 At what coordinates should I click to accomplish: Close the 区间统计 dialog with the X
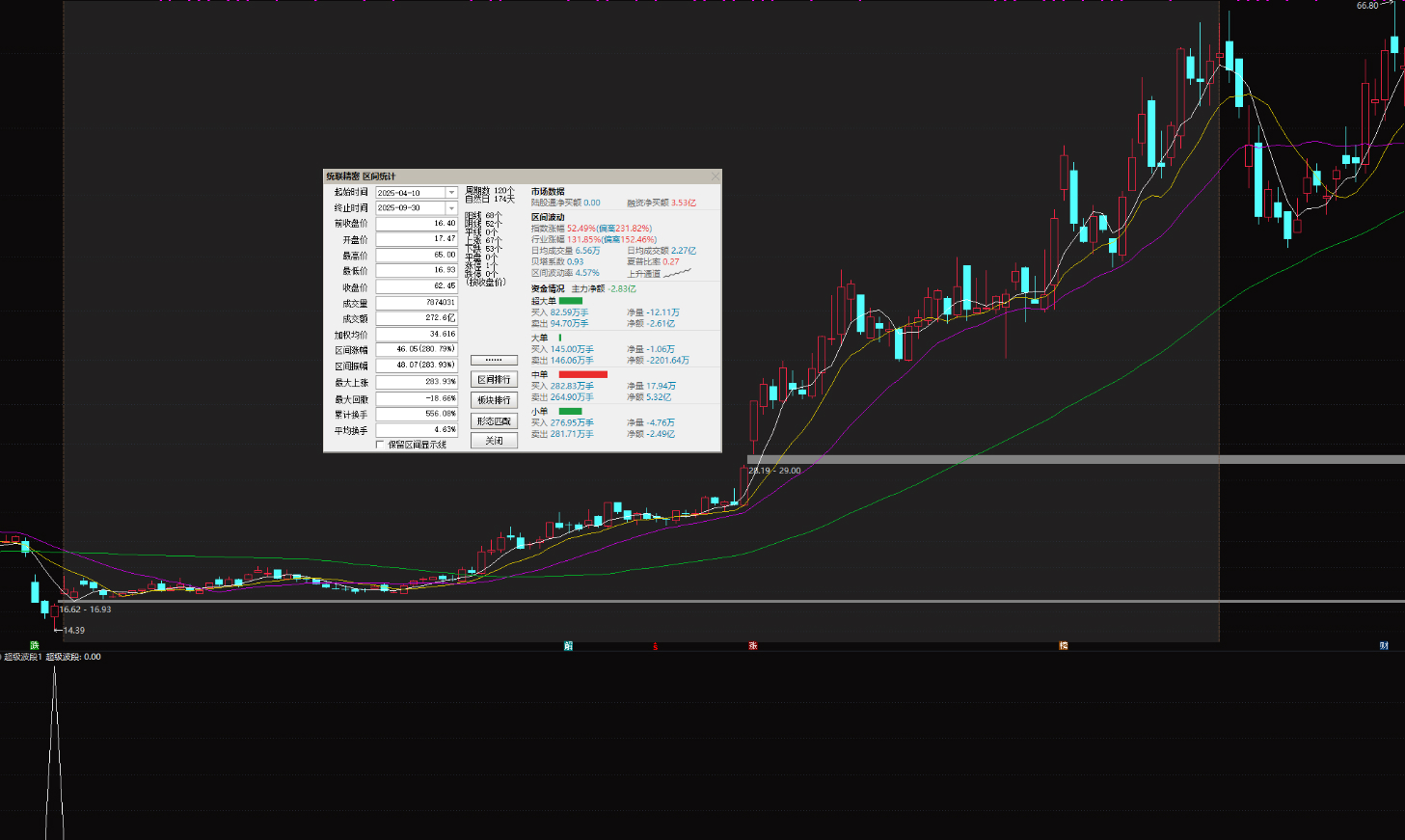(x=715, y=176)
